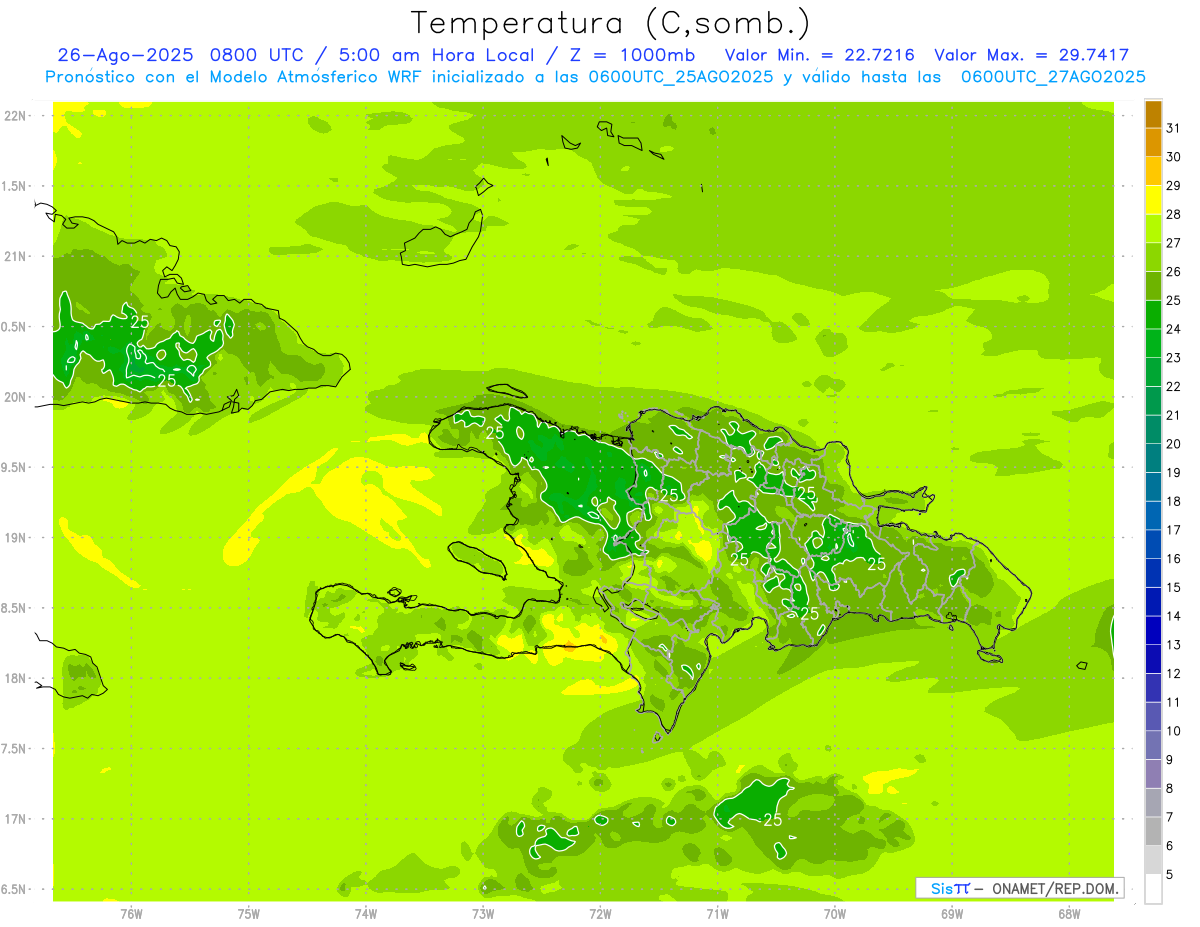Click the "18N" latitude label

pyautogui.click(x=14, y=678)
